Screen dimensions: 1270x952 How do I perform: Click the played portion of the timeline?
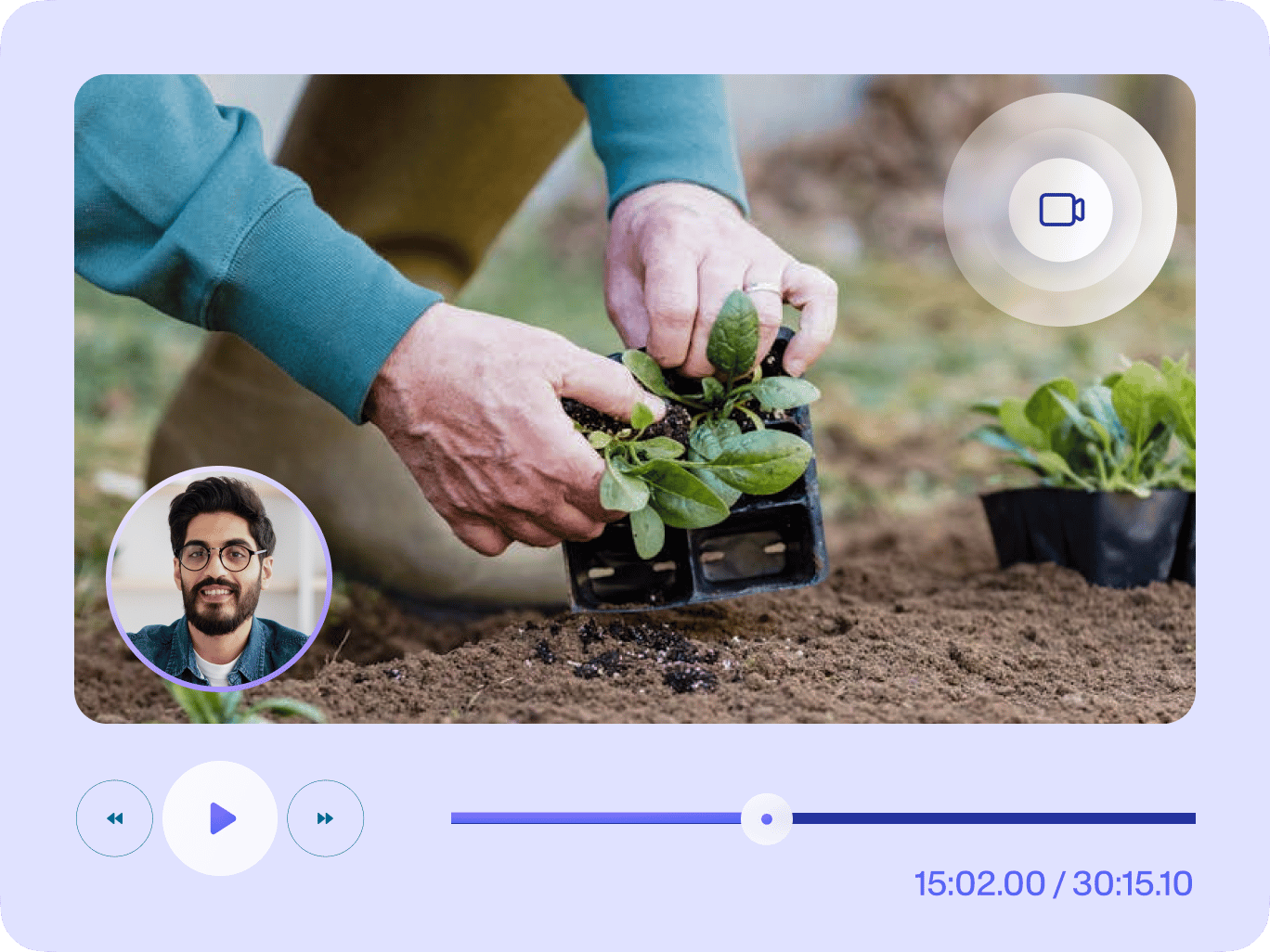(x=596, y=818)
